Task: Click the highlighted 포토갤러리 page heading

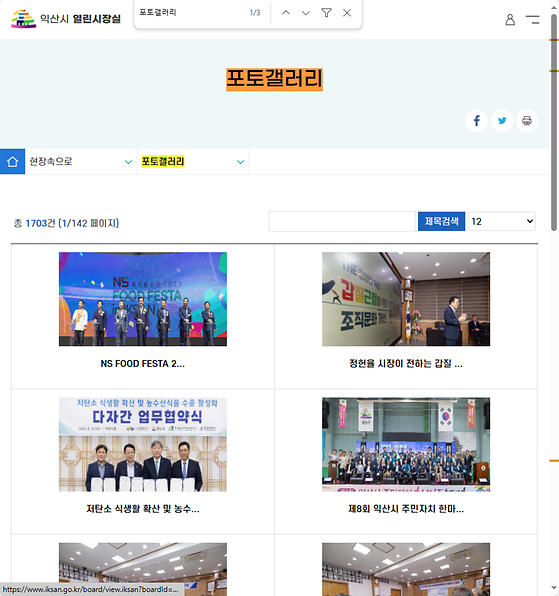Action: [x=274, y=79]
